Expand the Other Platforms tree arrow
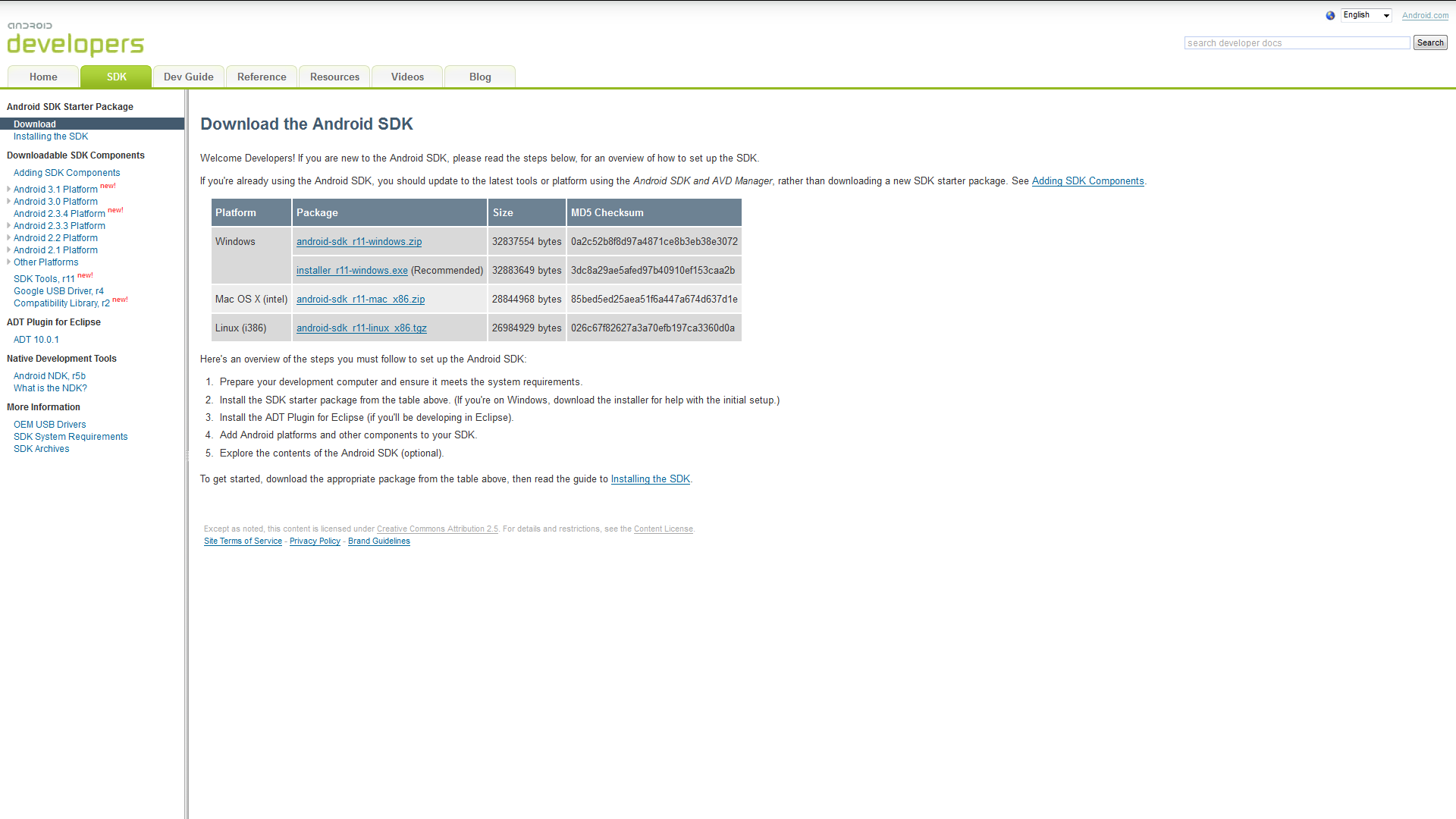Viewport: 1456px width, 819px height. pyautogui.click(x=8, y=262)
